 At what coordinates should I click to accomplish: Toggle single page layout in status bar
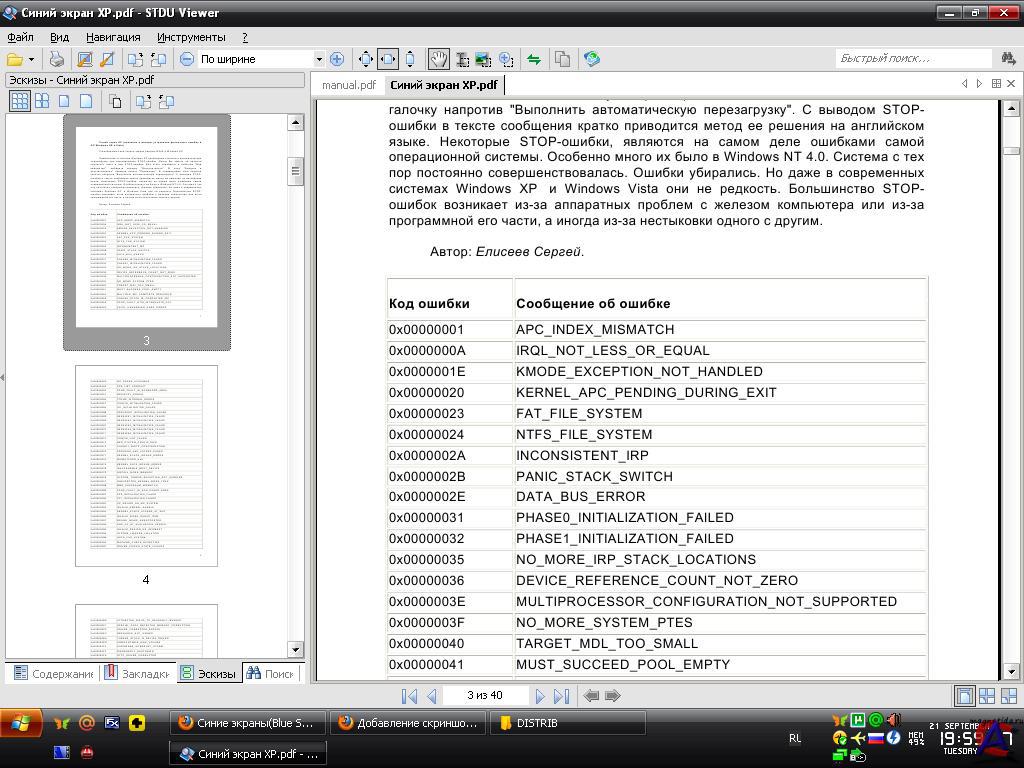[965, 696]
